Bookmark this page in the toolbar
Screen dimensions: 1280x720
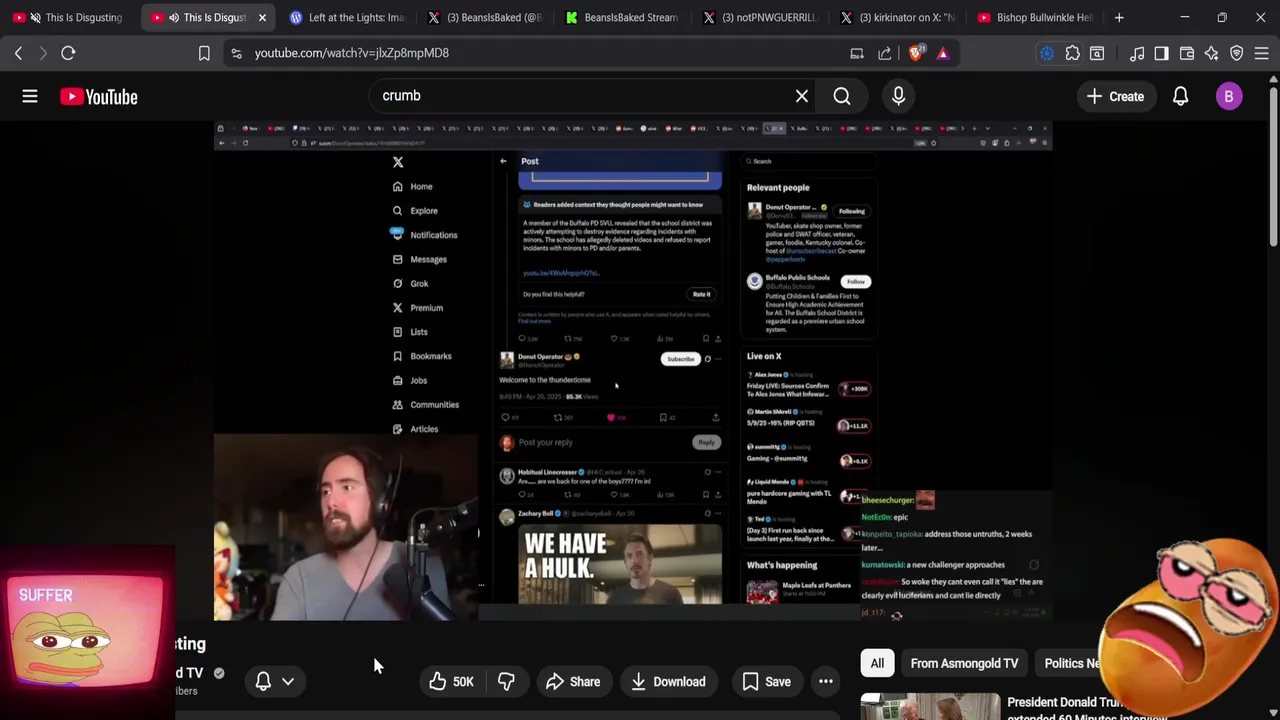pyautogui.click(x=204, y=53)
